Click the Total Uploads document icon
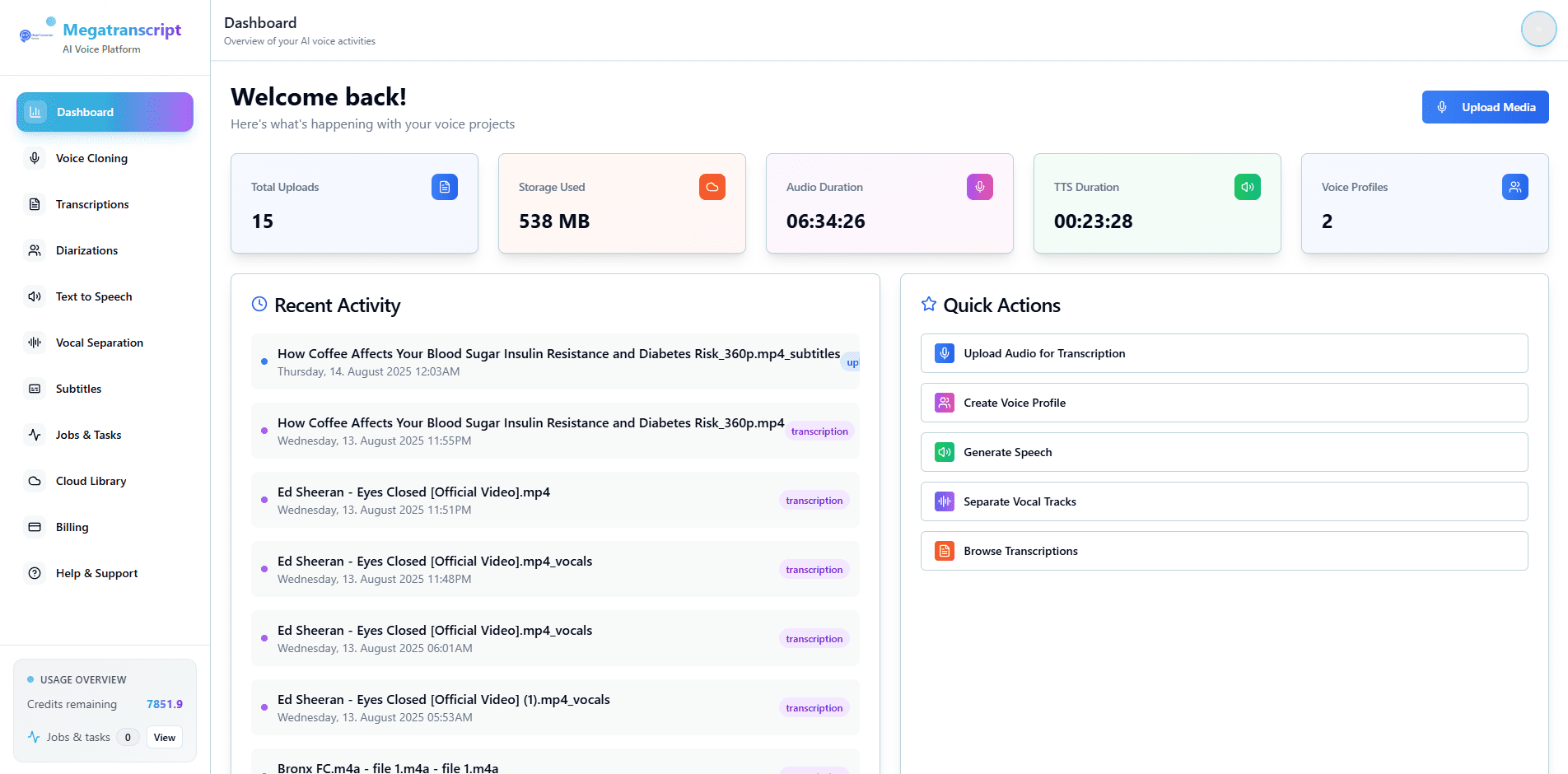 pyautogui.click(x=444, y=187)
